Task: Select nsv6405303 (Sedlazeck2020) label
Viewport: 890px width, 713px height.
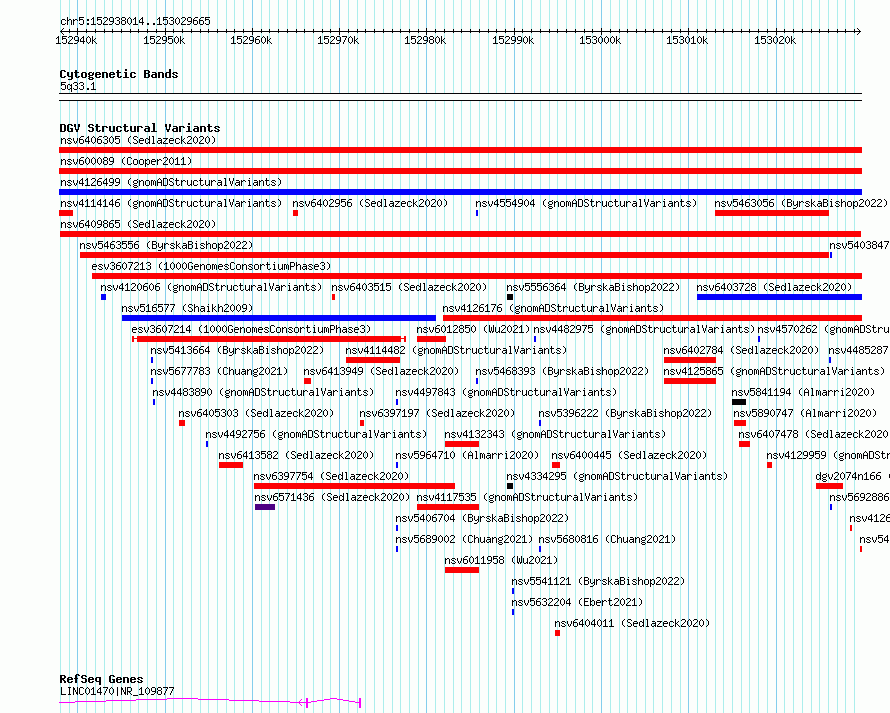Action: coord(256,413)
